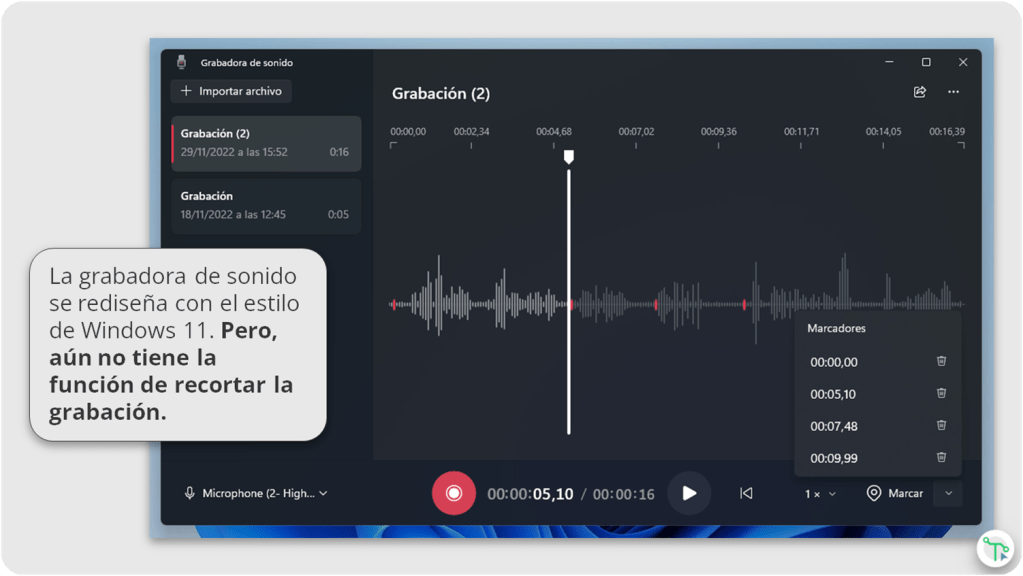This screenshot has width=1023, height=576.
Task: Open the three-dot more options menu
Action: (x=953, y=92)
